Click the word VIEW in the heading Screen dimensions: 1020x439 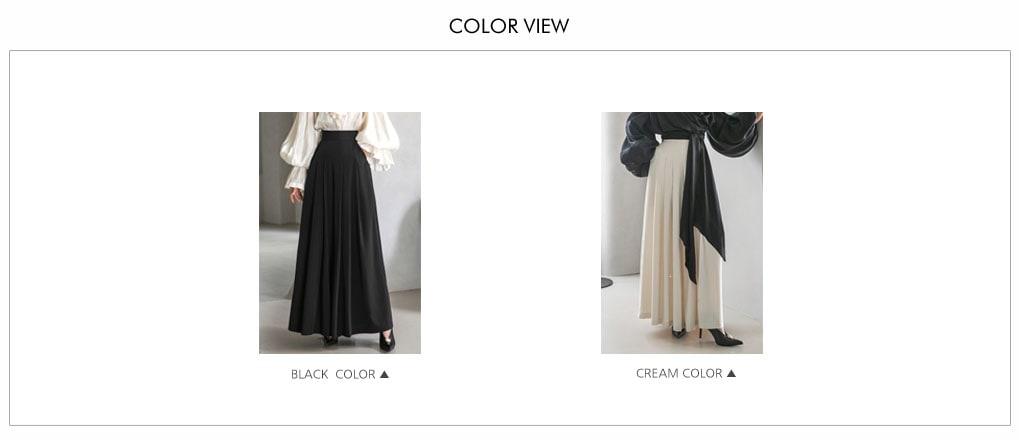click(545, 26)
